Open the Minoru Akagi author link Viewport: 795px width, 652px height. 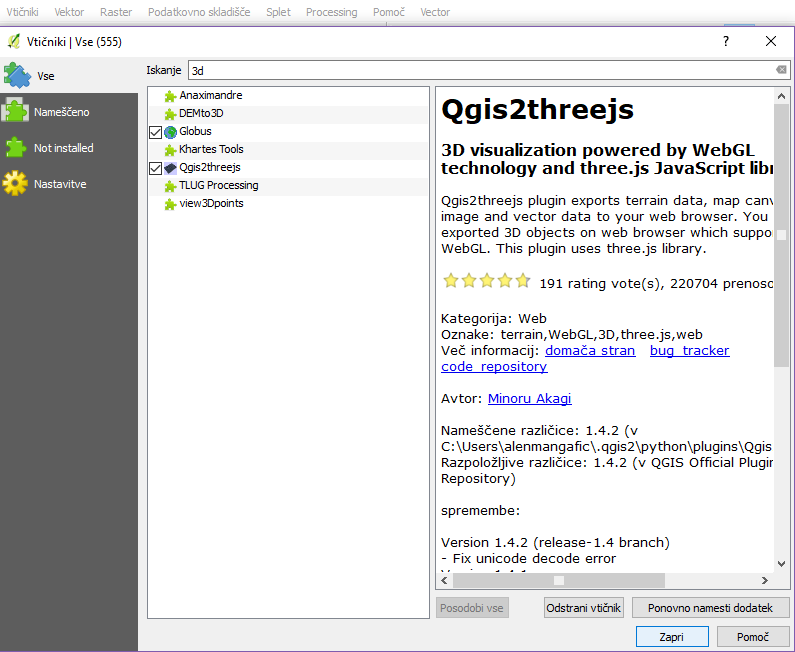(529, 399)
